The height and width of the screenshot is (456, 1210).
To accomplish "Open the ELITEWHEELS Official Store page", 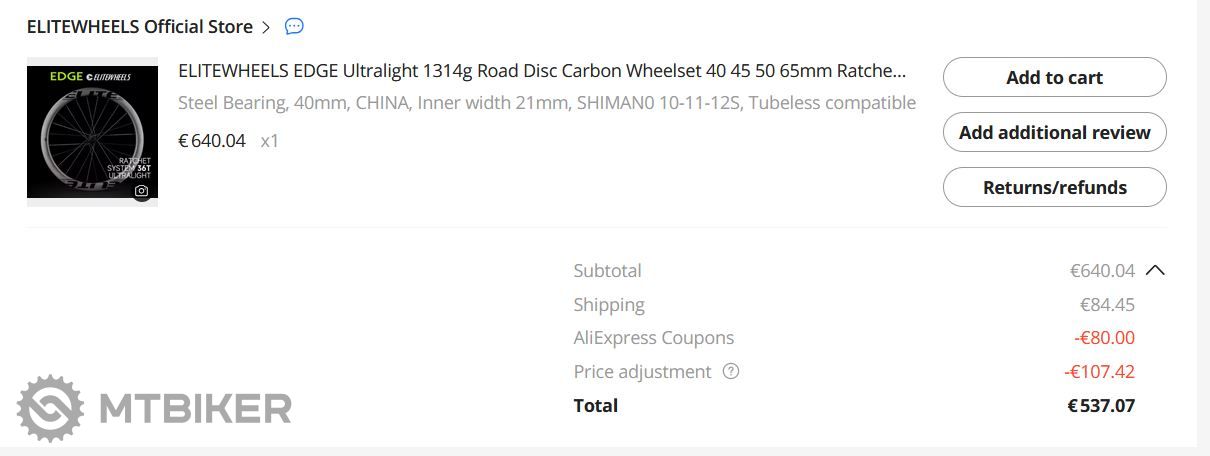I will (x=139, y=27).
